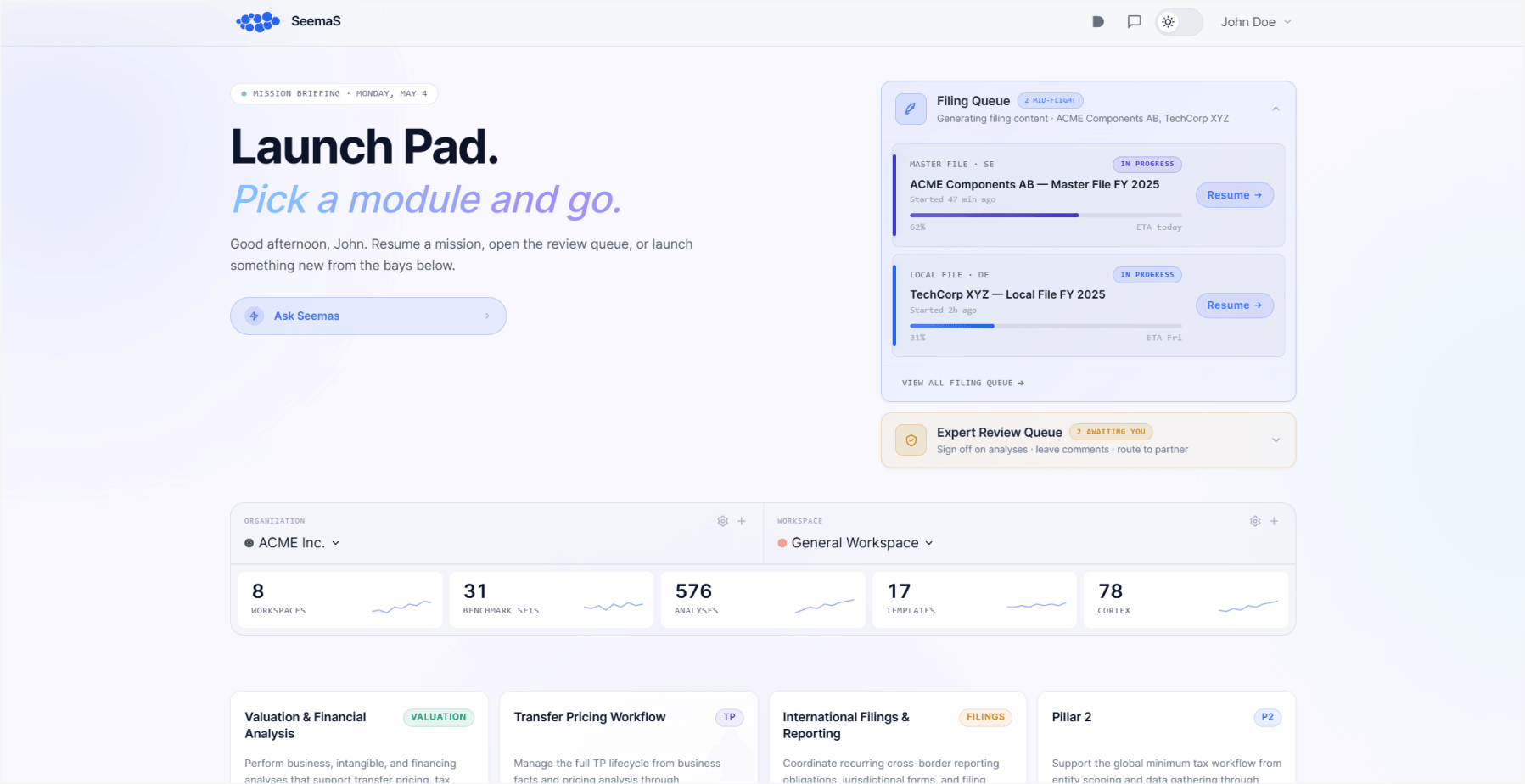Viewport: 1525px width, 784px height.
Task: Open the John Doe user menu
Action: pos(1256,22)
